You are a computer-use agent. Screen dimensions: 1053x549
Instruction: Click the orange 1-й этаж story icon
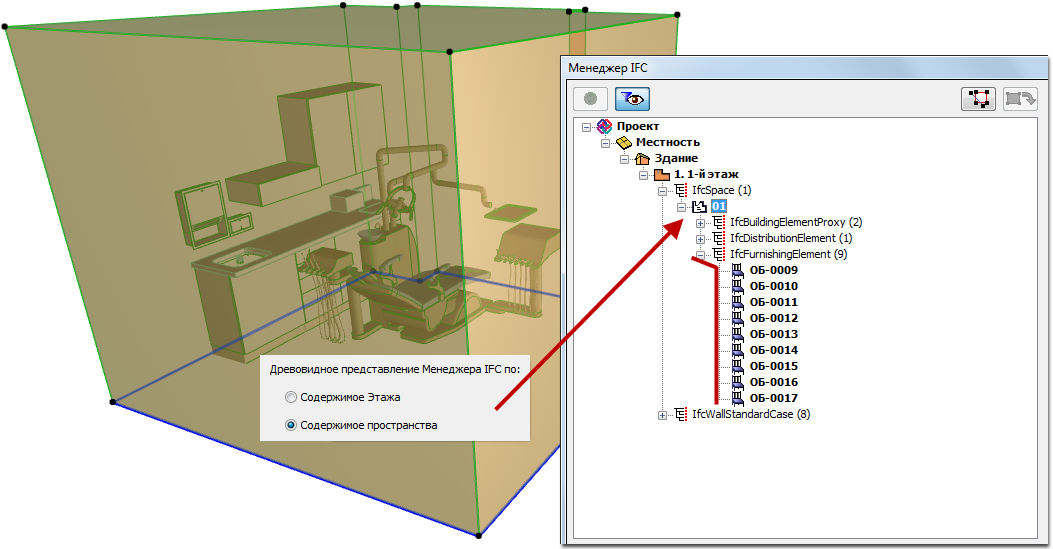coord(662,174)
